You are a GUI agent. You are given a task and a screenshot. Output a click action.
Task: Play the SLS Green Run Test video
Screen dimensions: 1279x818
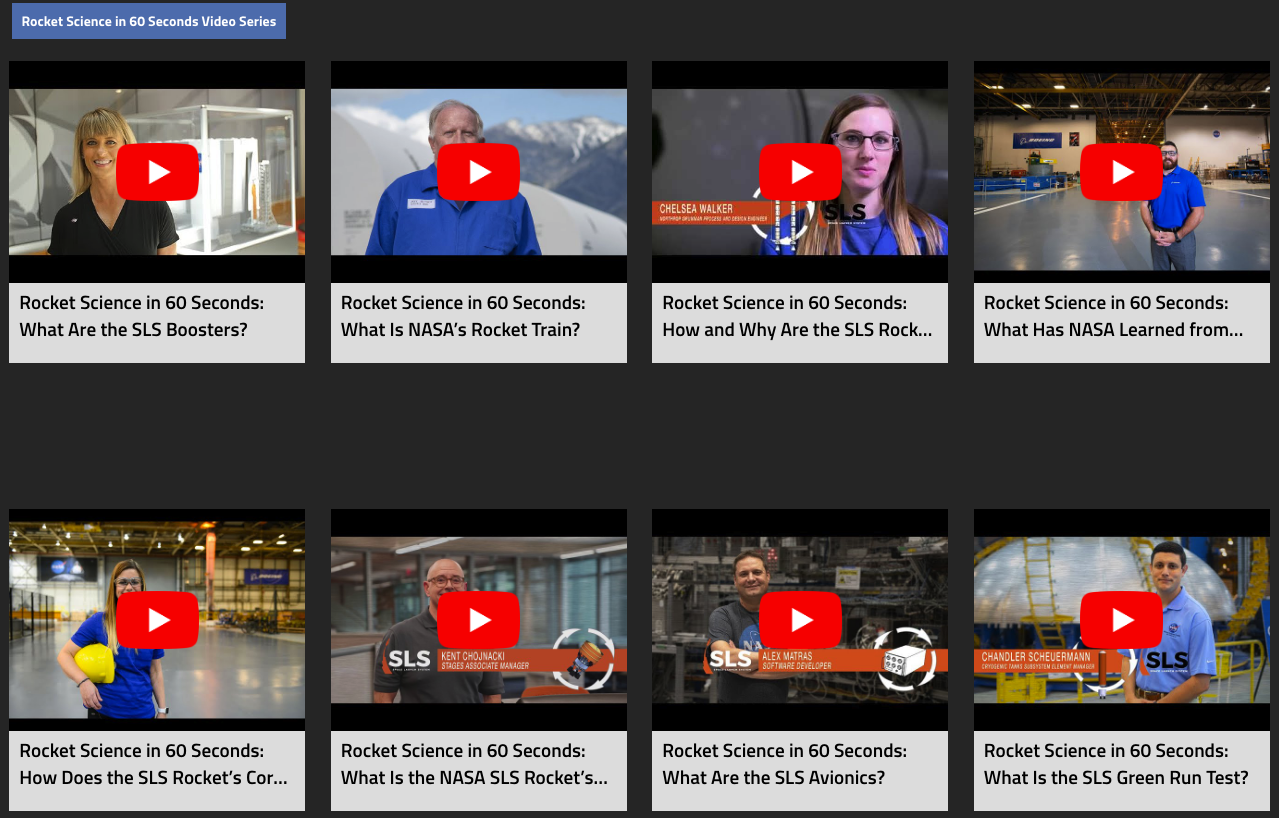click(x=1122, y=620)
